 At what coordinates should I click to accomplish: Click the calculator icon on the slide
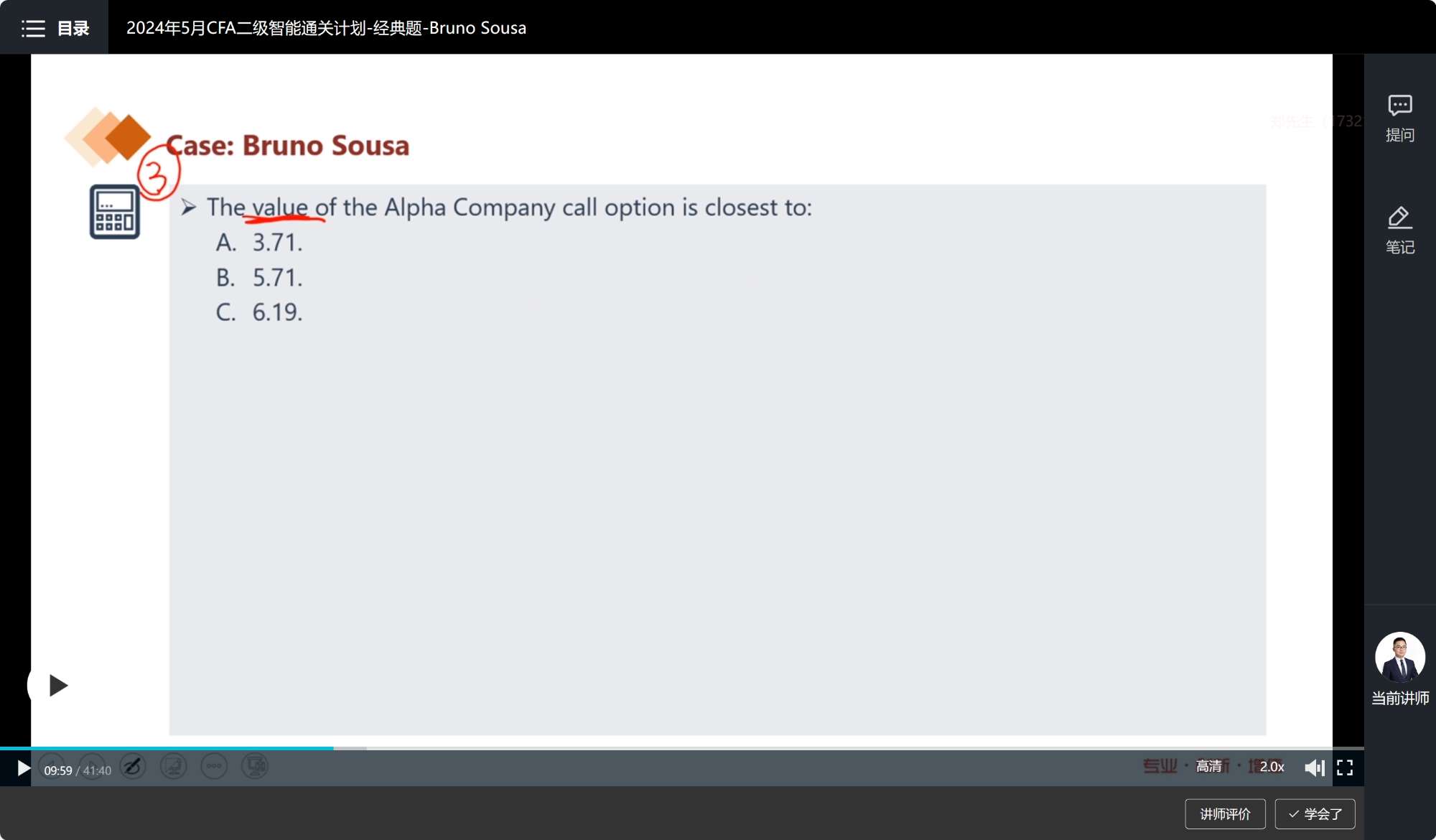coord(114,212)
